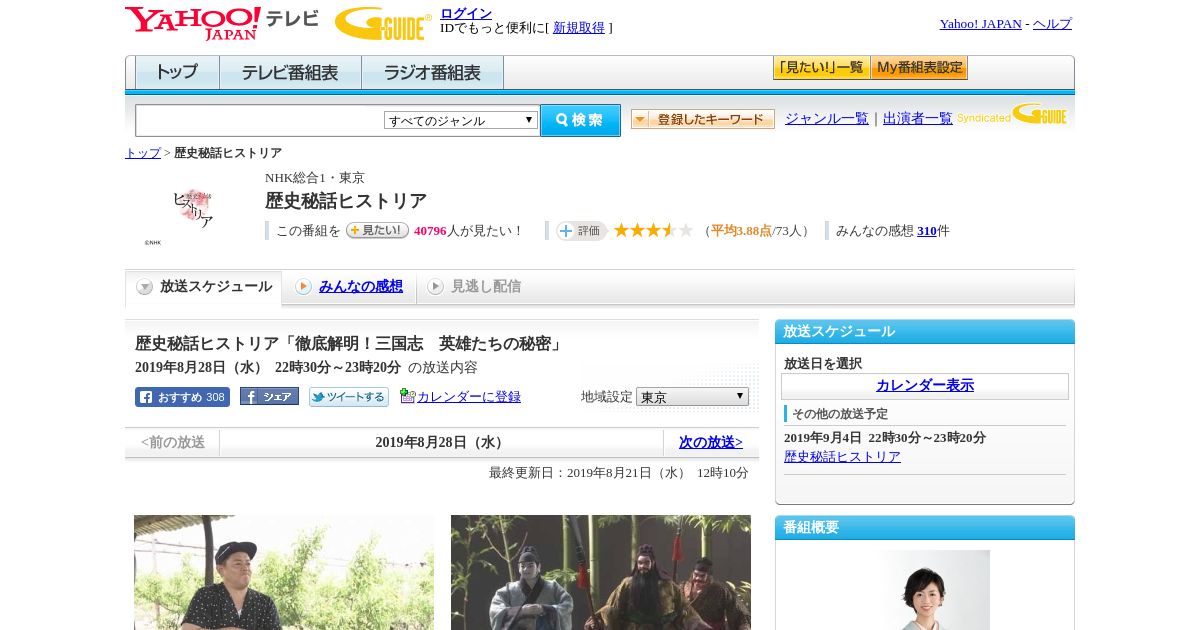Switch to the トップ tab
Viewport: 1200px width, 630px height.
tap(177, 73)
